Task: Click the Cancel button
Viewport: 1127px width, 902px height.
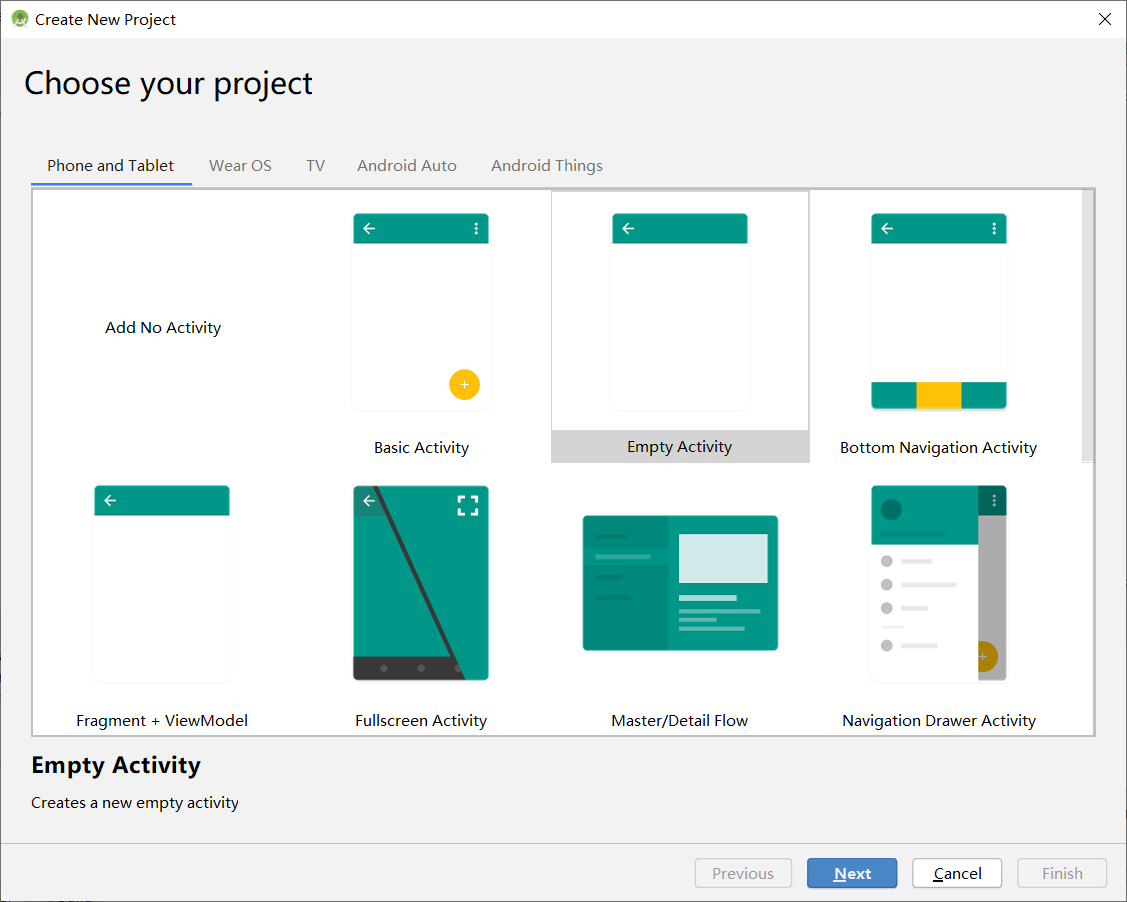Action: tap(957, 873)
